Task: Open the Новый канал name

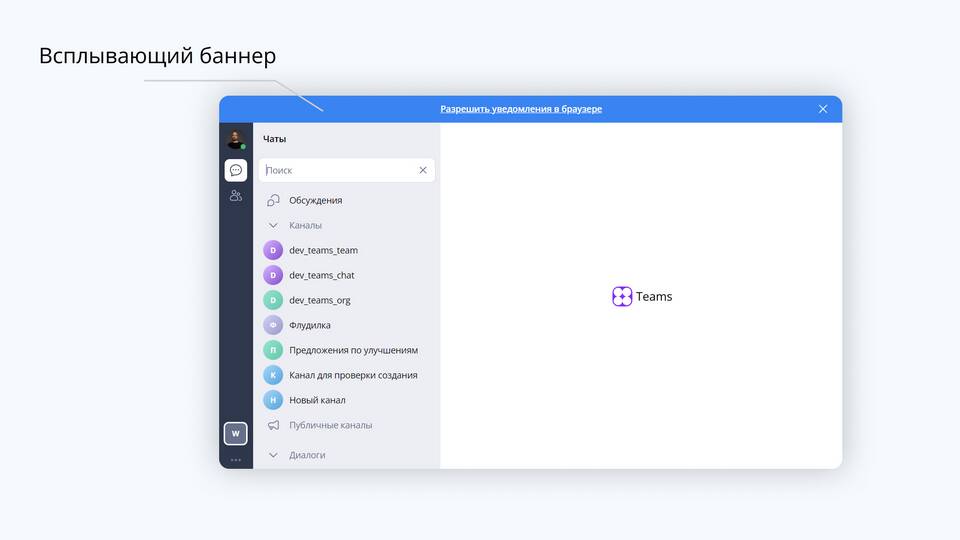Action: [317, 400]
